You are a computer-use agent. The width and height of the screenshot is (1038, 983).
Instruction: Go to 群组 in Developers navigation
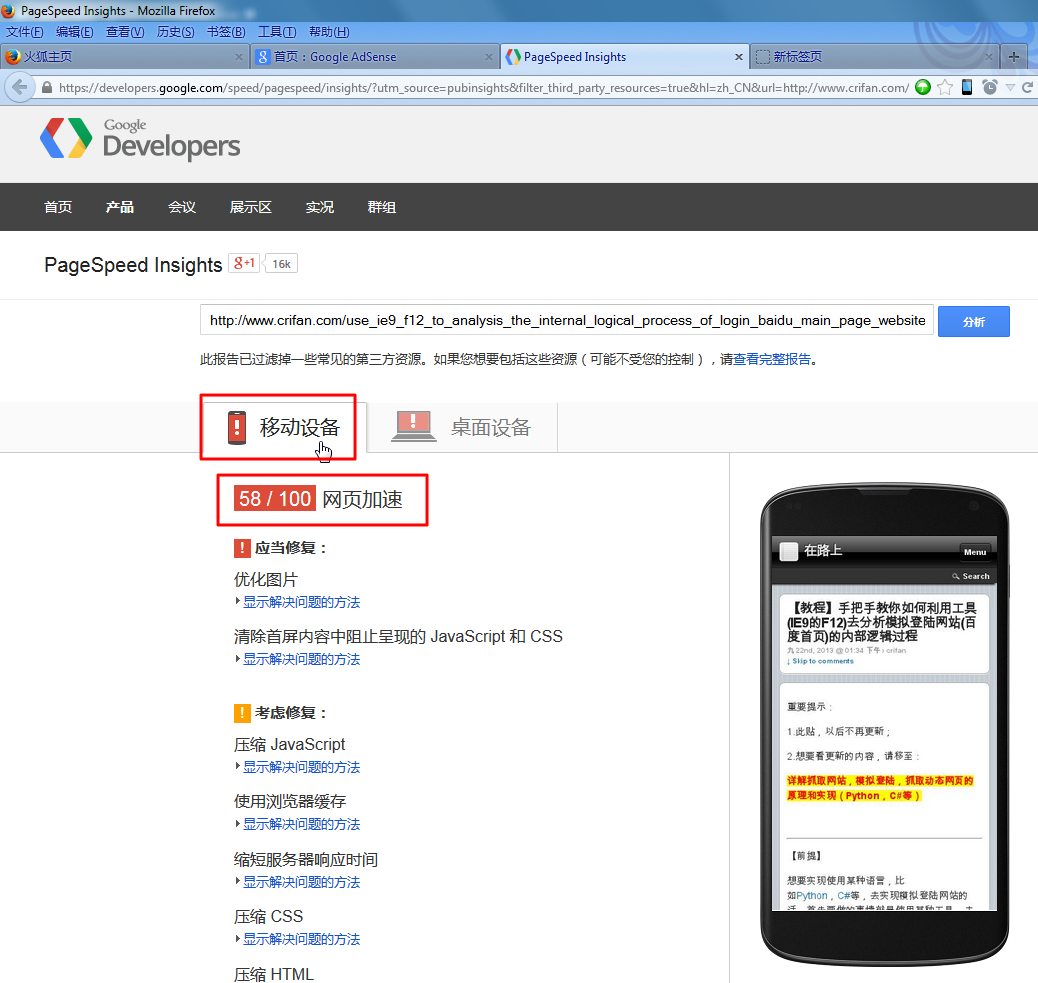(382, 207)
